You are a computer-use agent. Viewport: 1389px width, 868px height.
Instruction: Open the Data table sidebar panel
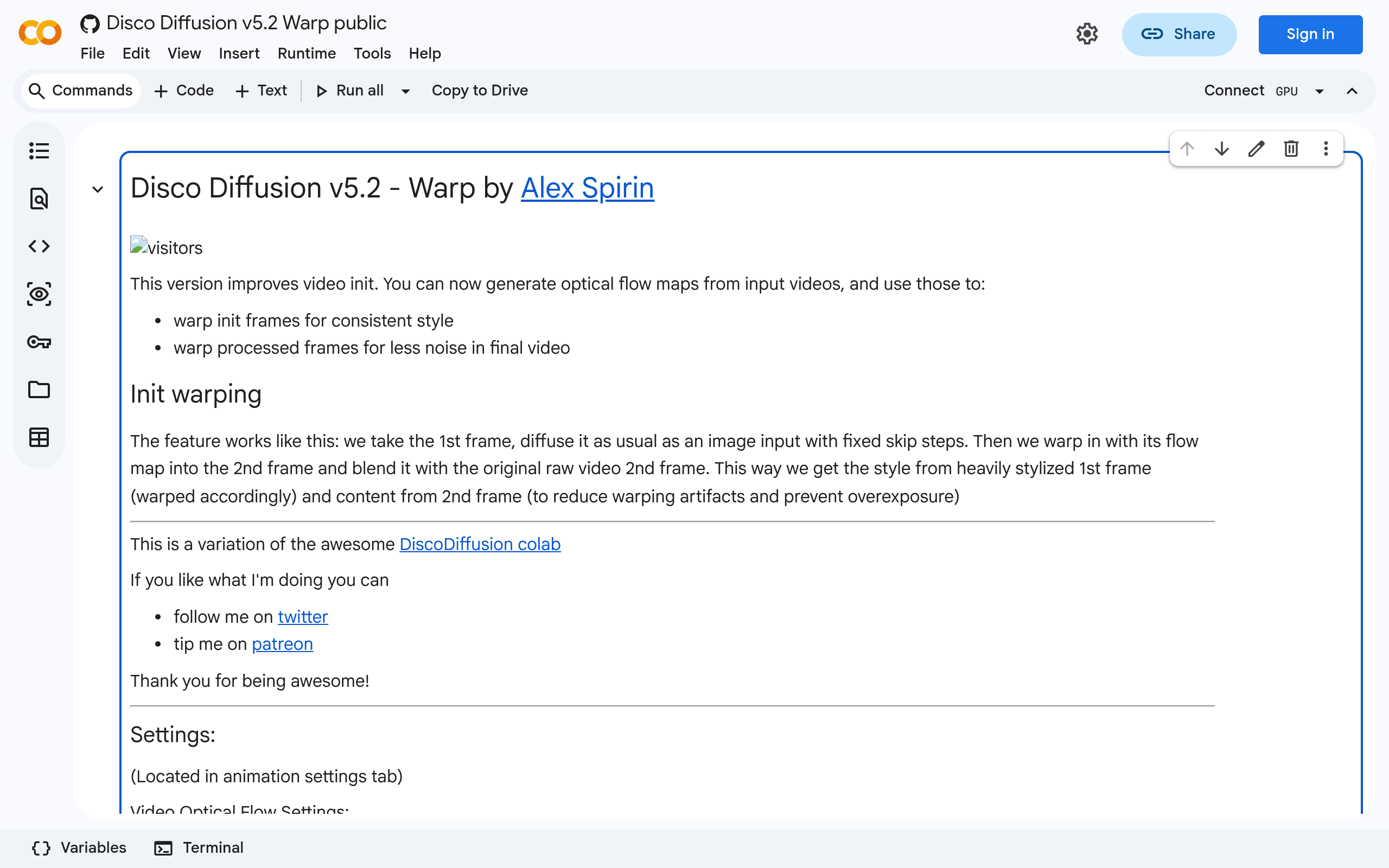coord(39,437)
